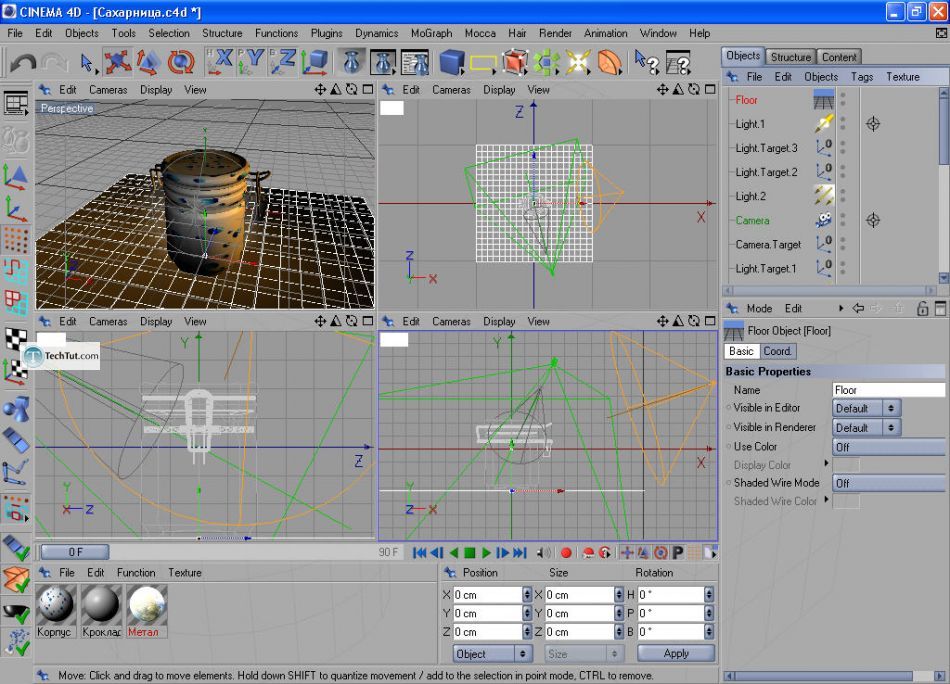Click target tag on Light.1 row
This screenshot has width=950, height=684.
point(873,124)
